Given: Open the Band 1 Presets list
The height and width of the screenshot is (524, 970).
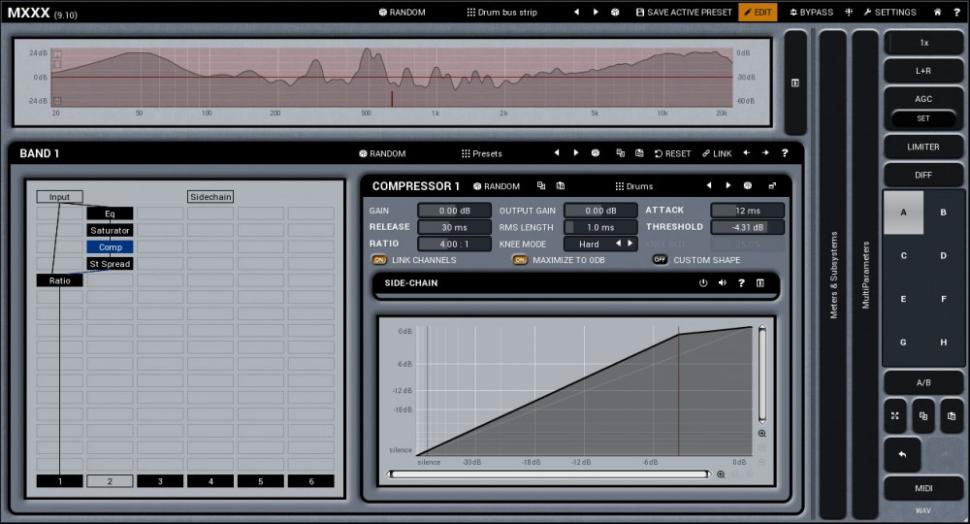Looking at the screenshot, I should point(481,154).
